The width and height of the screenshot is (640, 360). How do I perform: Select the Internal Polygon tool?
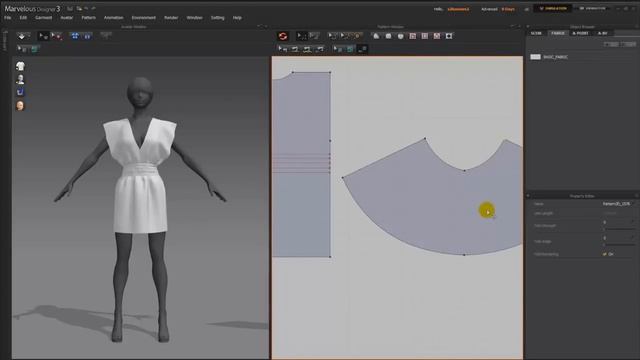[413, 36]
